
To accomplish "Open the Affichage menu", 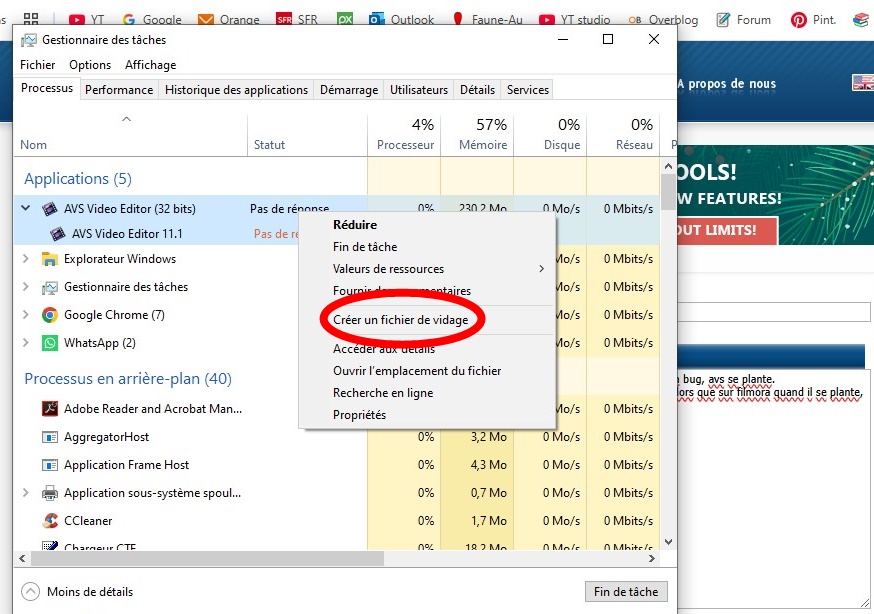I will [x=150, y=65].
